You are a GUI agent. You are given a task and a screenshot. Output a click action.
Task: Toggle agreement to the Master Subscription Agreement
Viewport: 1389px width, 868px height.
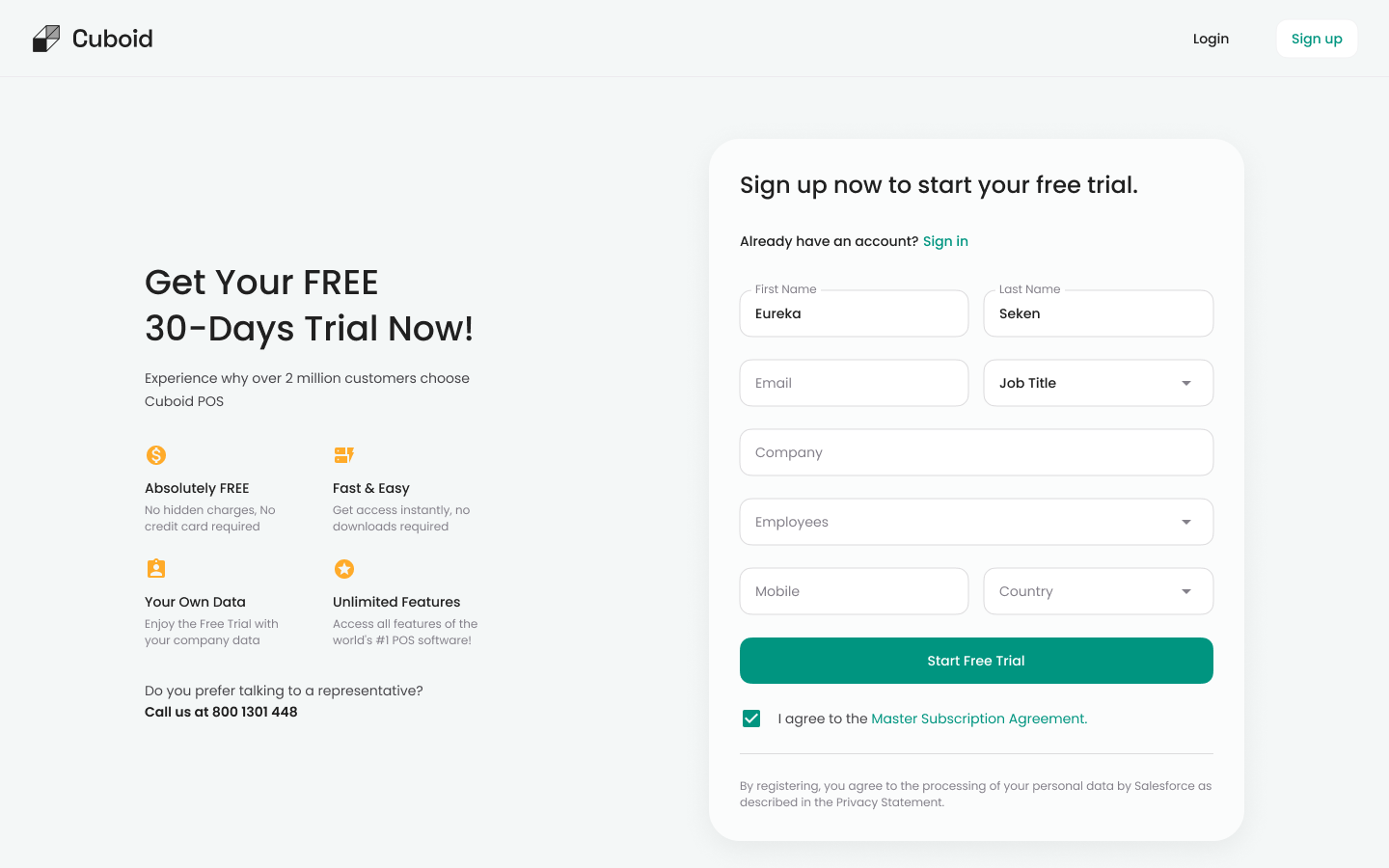click(751, 719)
